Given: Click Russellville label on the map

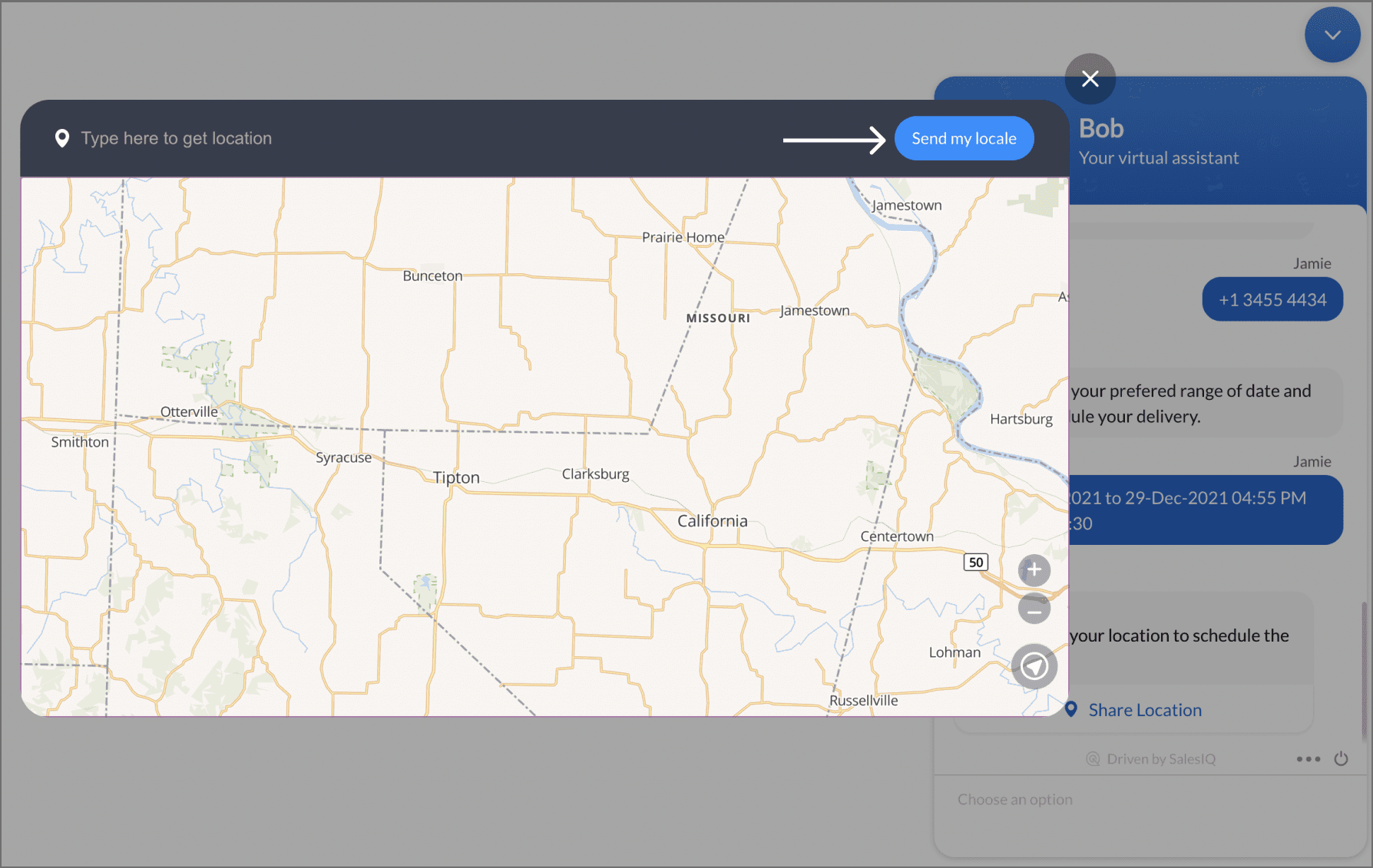Looking at the screenshot, I should [x=863, y=701].
